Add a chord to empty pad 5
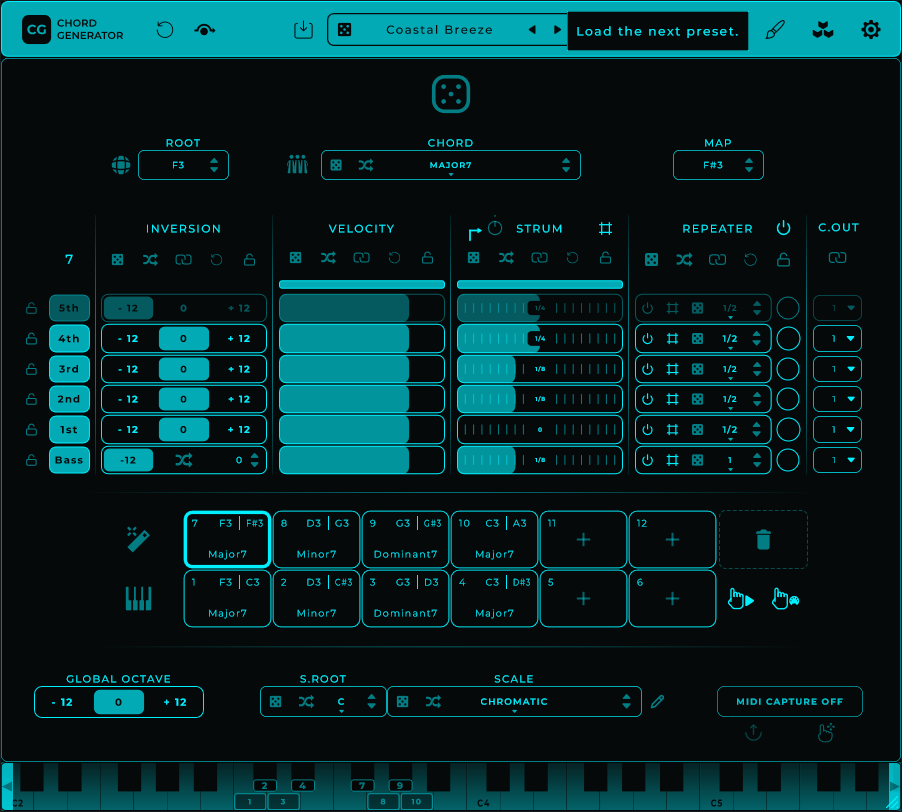Viewport: 902px width, 812px height. click(583, 599)
